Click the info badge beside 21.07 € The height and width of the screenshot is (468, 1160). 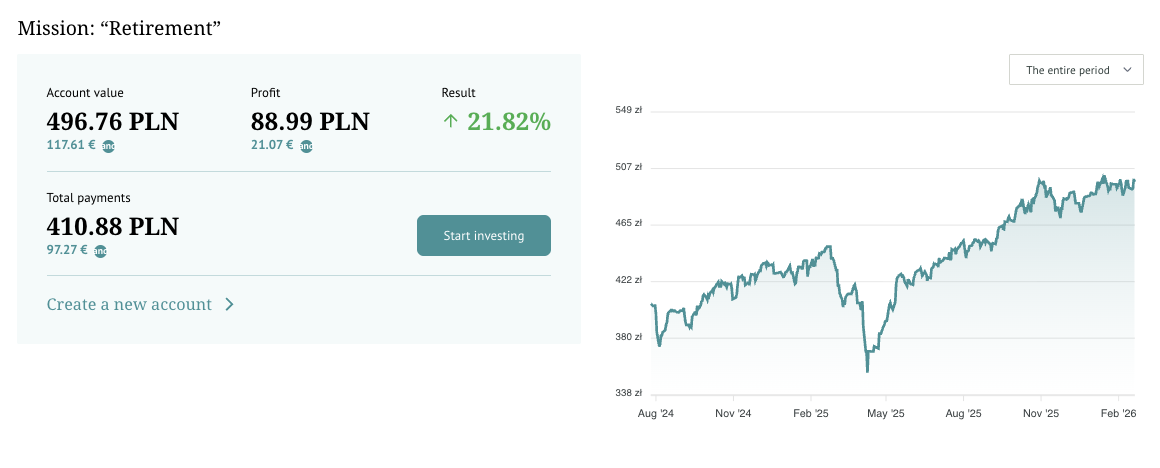coord(306,146)
